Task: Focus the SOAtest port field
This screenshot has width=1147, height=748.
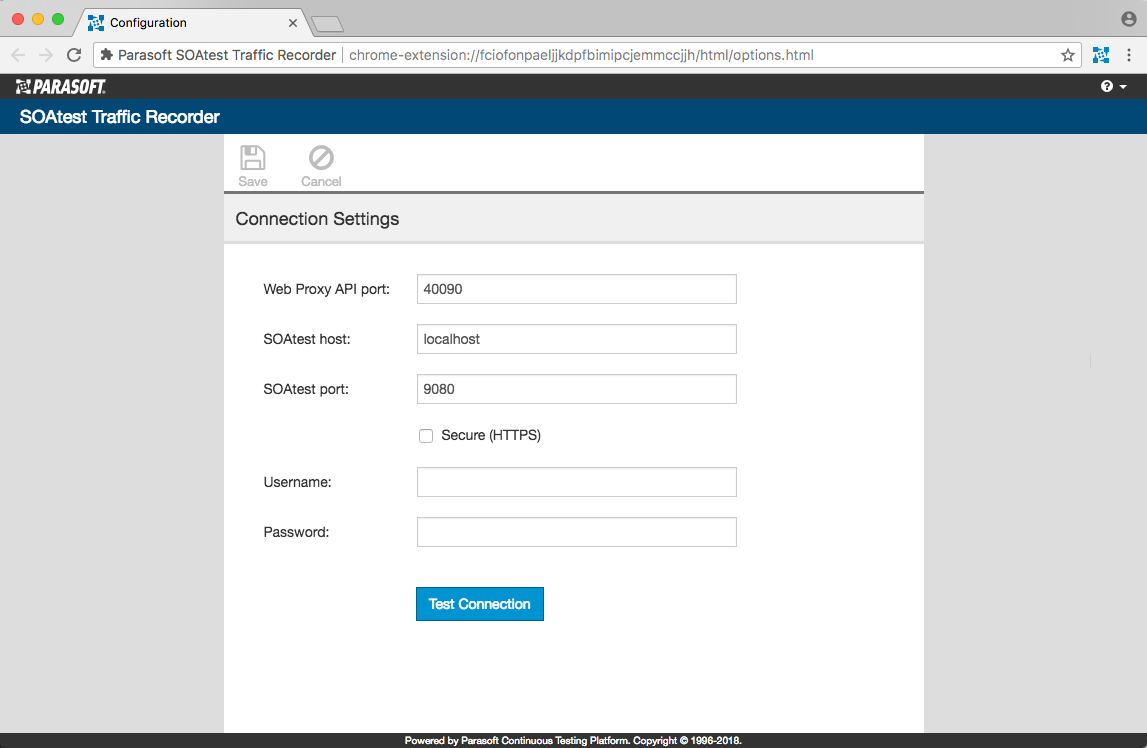Action: click(x=576, y=389)
